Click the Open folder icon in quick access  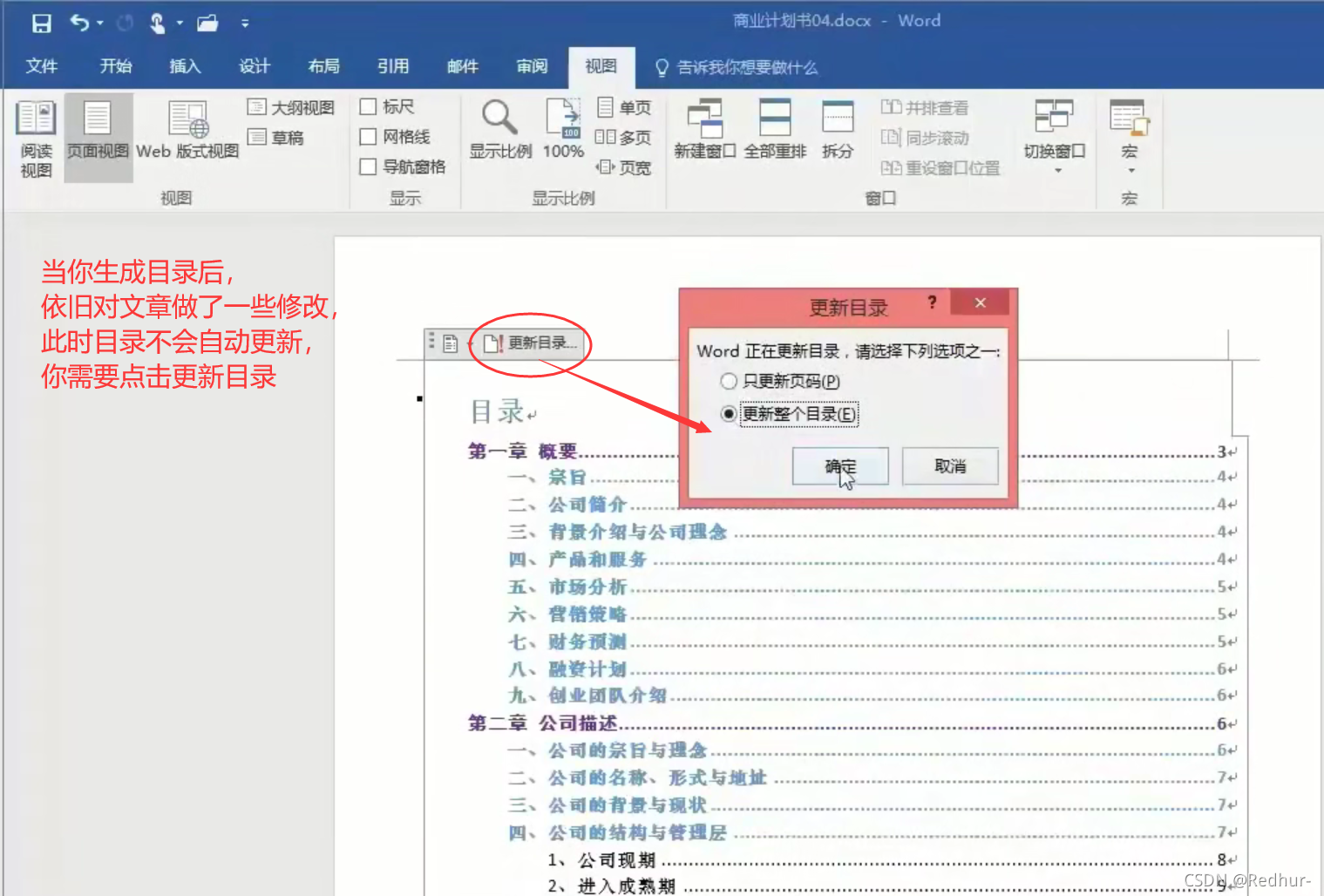pyautogui.click(x=207, y=24)
